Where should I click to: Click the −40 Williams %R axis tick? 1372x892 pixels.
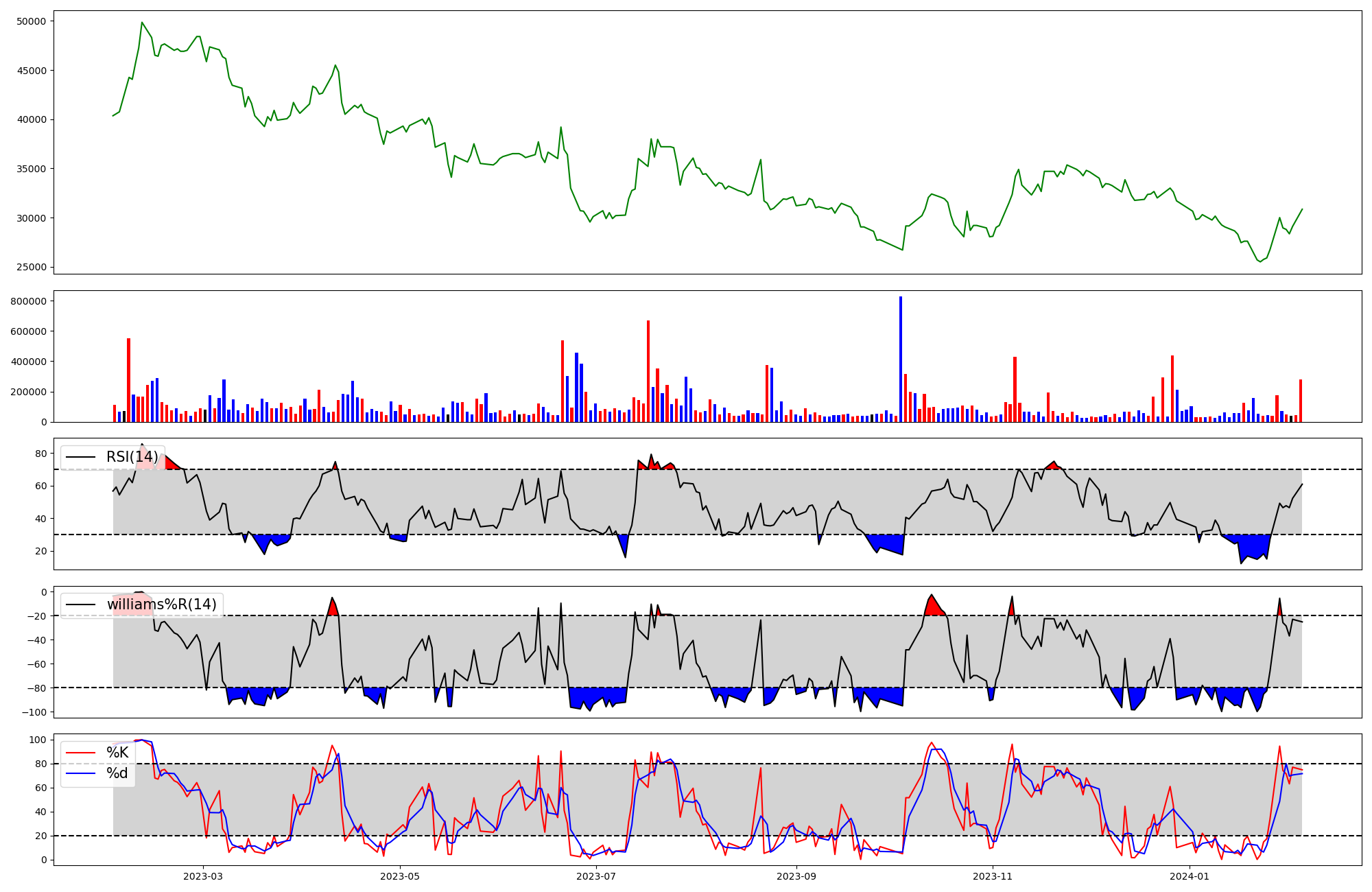click(x=36, y=640)
